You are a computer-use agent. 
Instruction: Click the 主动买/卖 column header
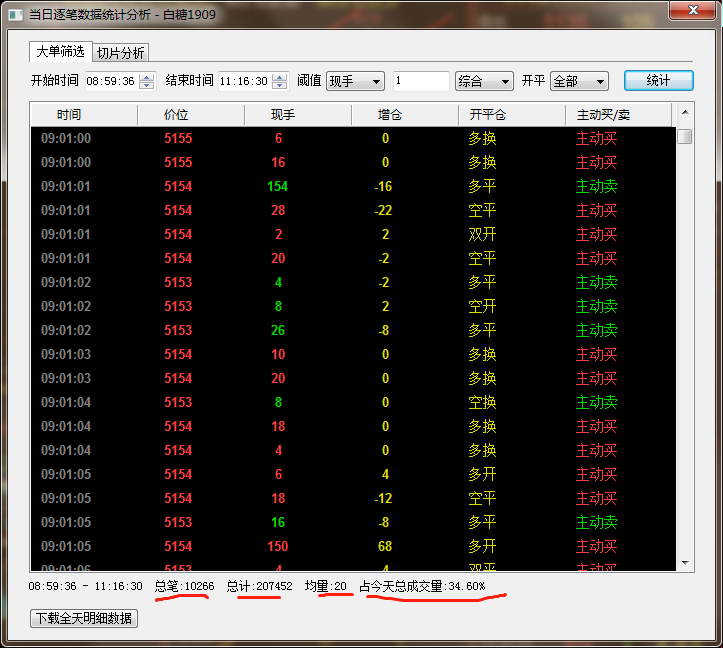[x=603, y=115]
